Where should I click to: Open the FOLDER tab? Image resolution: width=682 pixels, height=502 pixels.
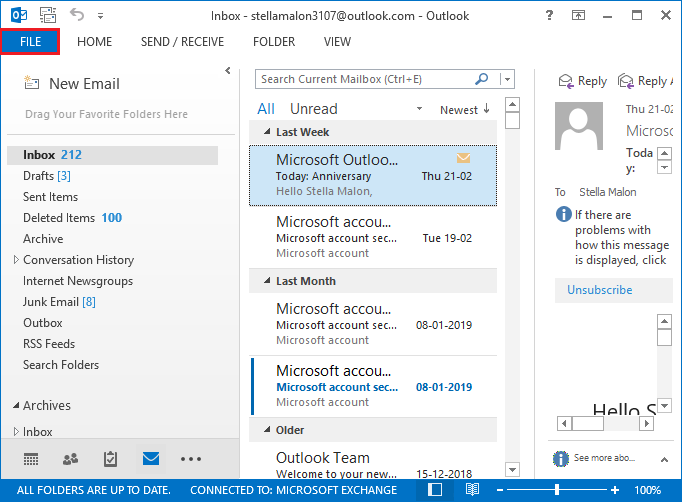(x=274, y=42)
